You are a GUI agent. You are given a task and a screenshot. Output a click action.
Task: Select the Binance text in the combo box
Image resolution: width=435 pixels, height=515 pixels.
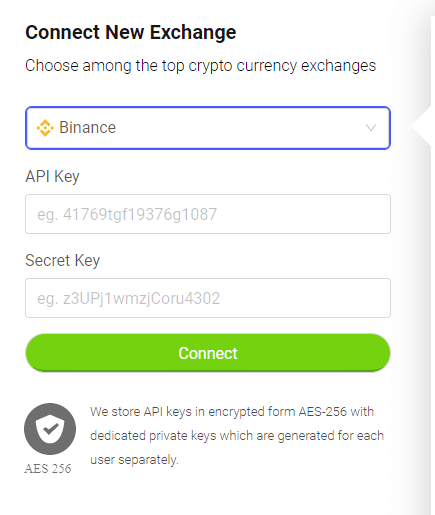coord(87,128)
